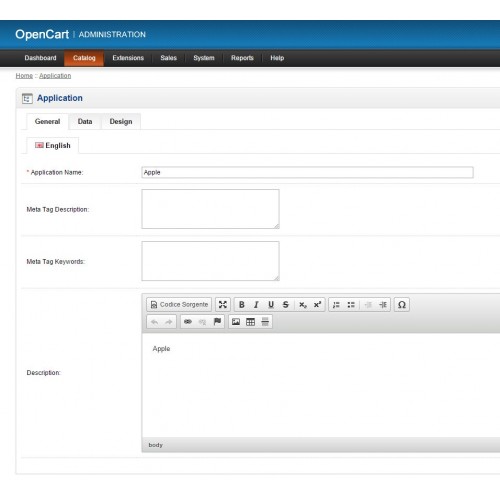Apply italic formatting in editor

click(x=256, y=305)
